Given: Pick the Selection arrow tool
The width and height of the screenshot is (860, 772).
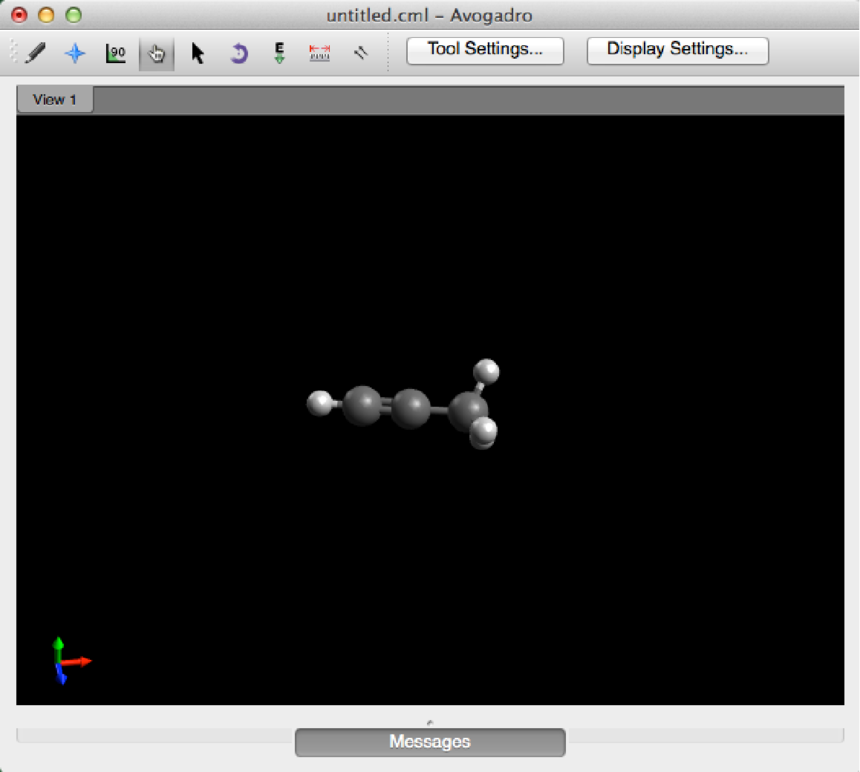Looking at the screenshot, I should [x=198, y=53].
